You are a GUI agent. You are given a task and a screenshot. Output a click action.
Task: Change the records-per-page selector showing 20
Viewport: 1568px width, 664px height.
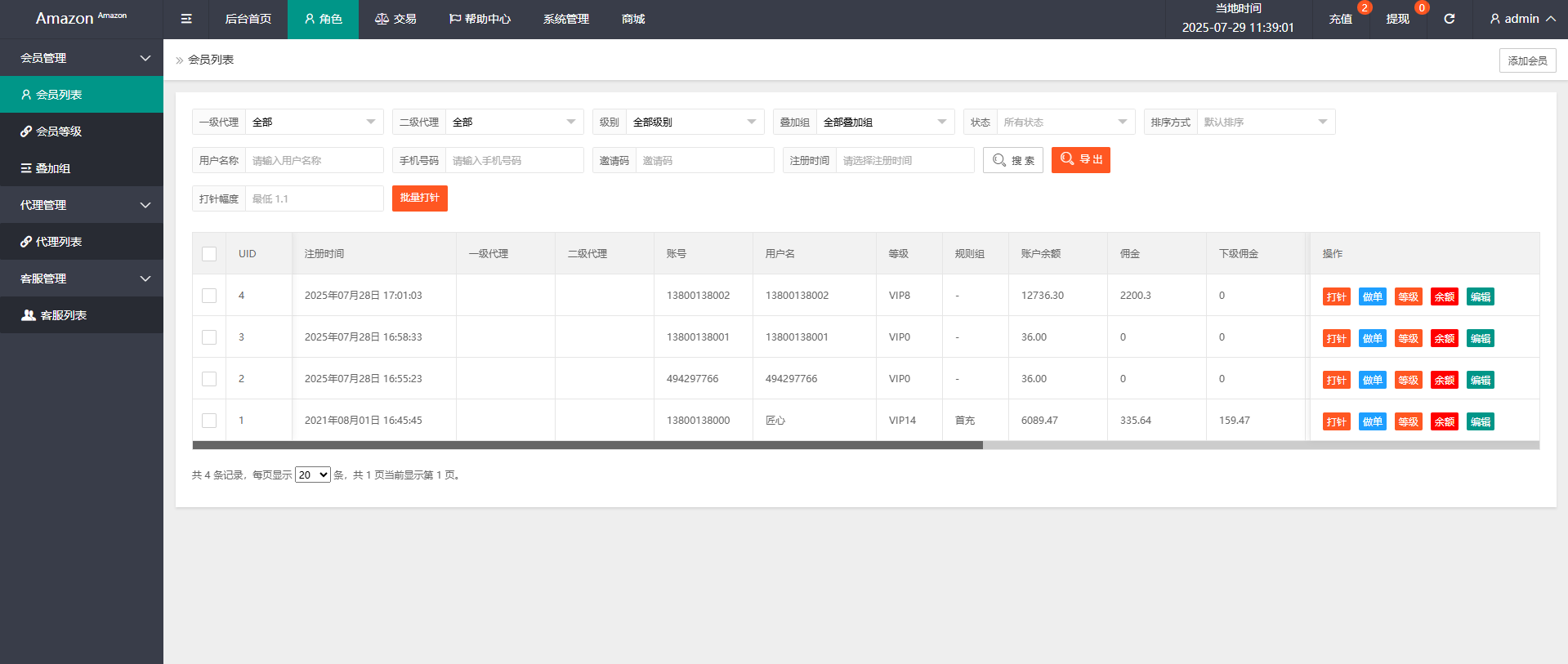[x=312, y=475]
